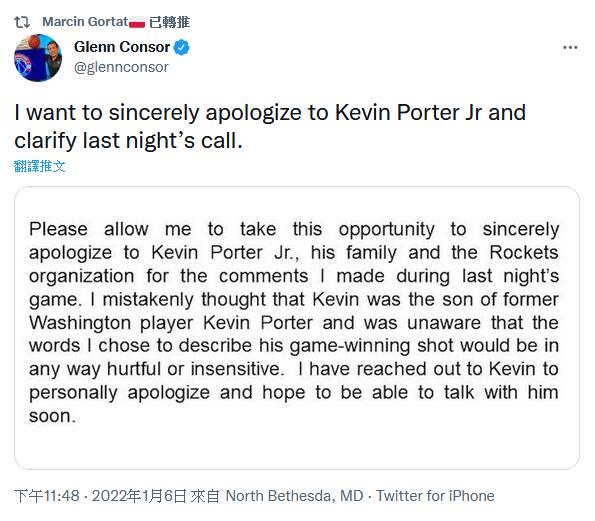This screenshot has height=521, width=595.
Task: Click the Twitter for iPhone source label
Action: coord(435,496)
